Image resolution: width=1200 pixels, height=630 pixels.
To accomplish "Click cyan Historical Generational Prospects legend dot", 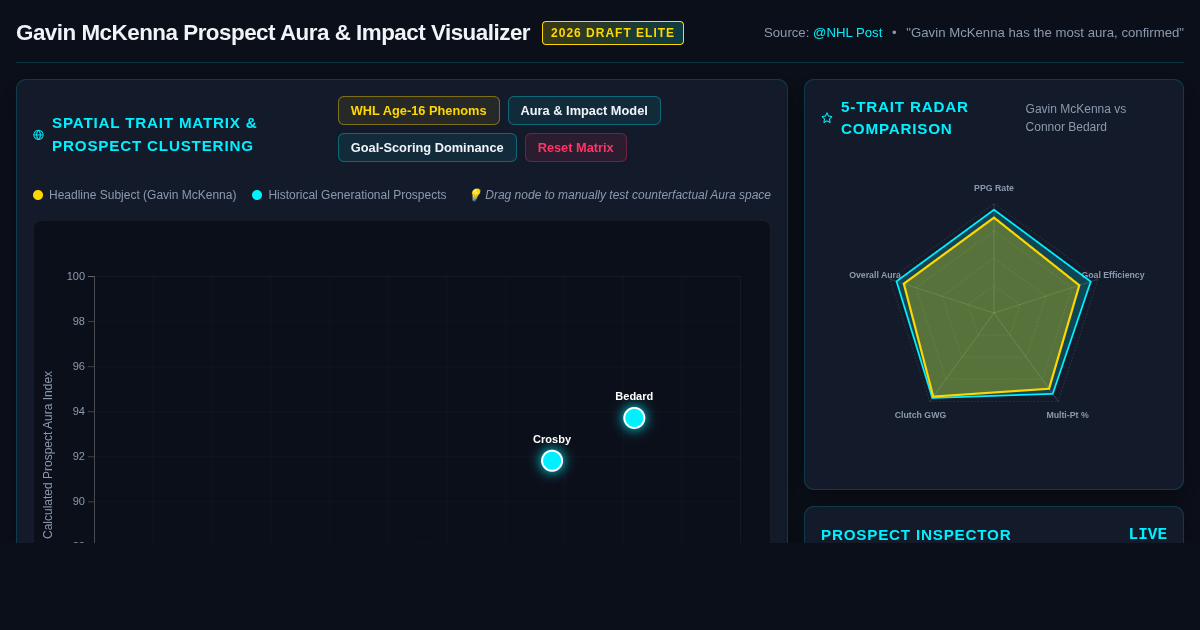I will tap(257, 195).
